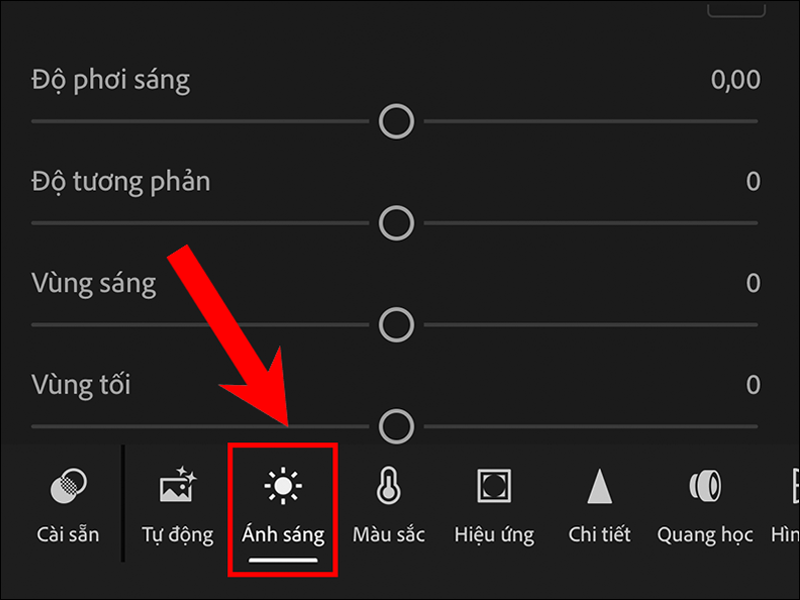
Task: Select the Ánh sáng light tab
Action: point(283,505)
